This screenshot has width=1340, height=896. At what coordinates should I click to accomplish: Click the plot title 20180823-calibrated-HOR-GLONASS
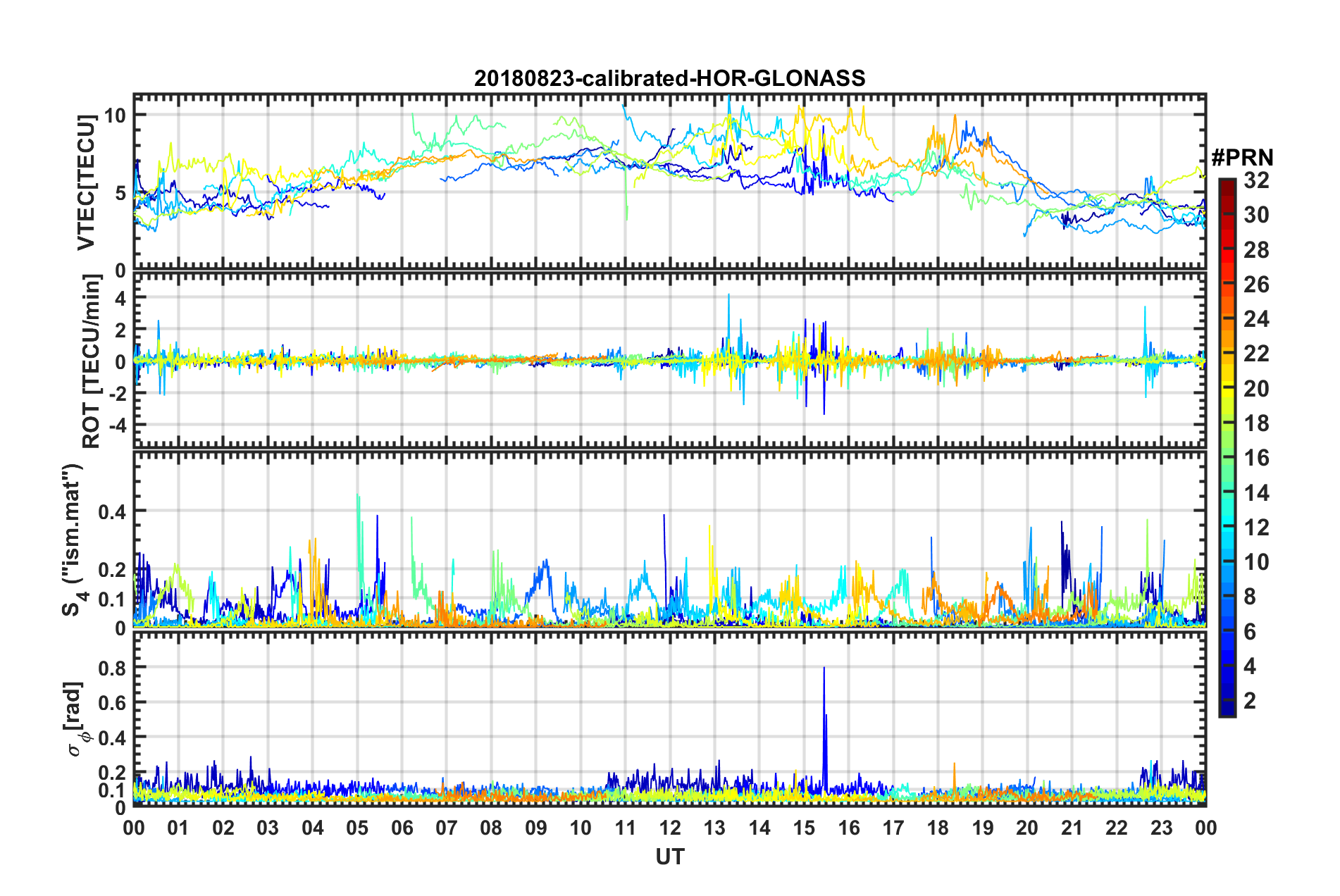pos(669,78)
